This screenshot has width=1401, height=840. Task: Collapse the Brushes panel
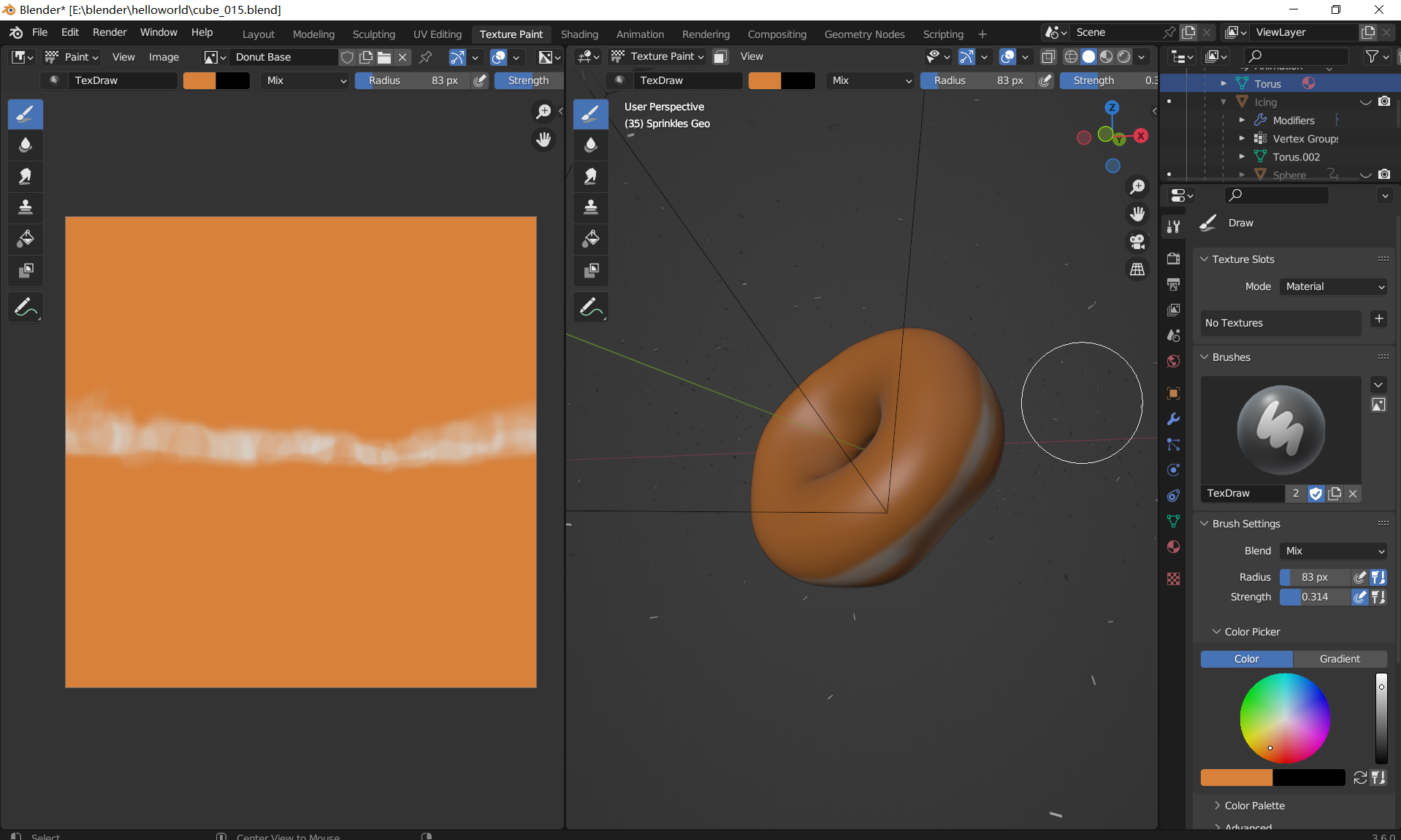(1205, 357)
